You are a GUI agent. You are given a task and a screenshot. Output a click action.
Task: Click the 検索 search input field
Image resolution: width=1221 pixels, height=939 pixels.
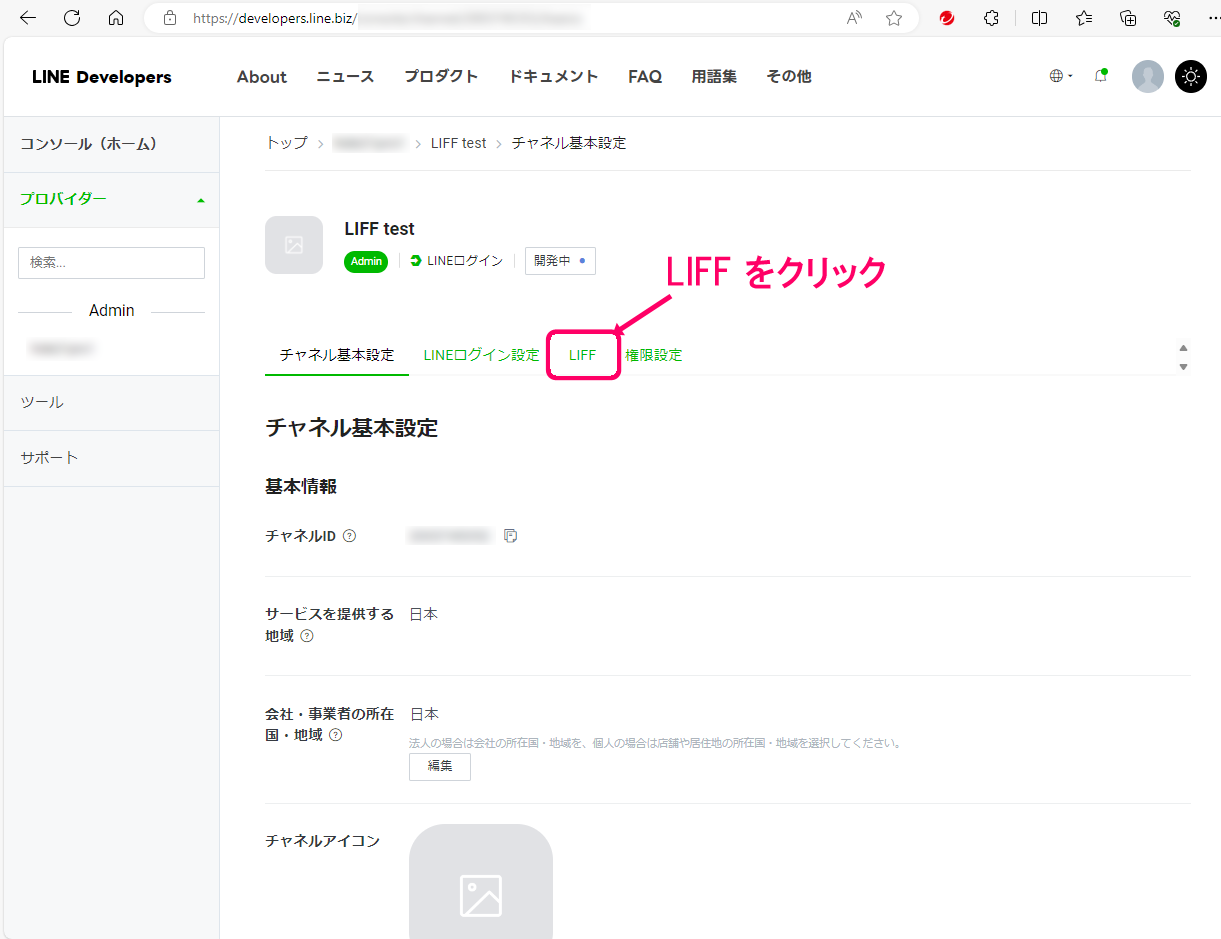point(111,262)
